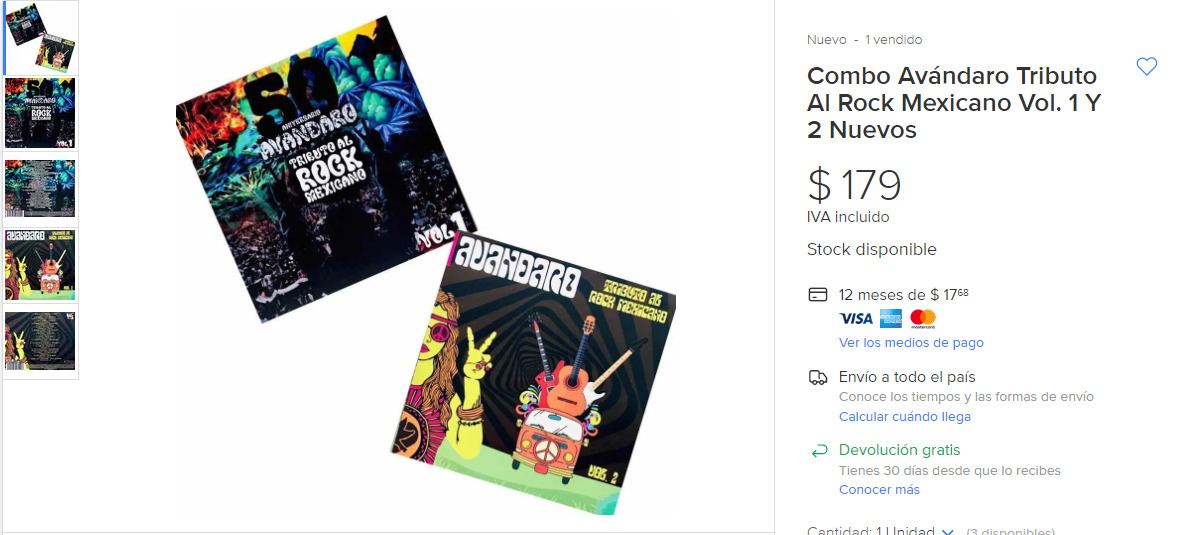Open the Cantidad unit dropdown chevron

tap(948, 532)
